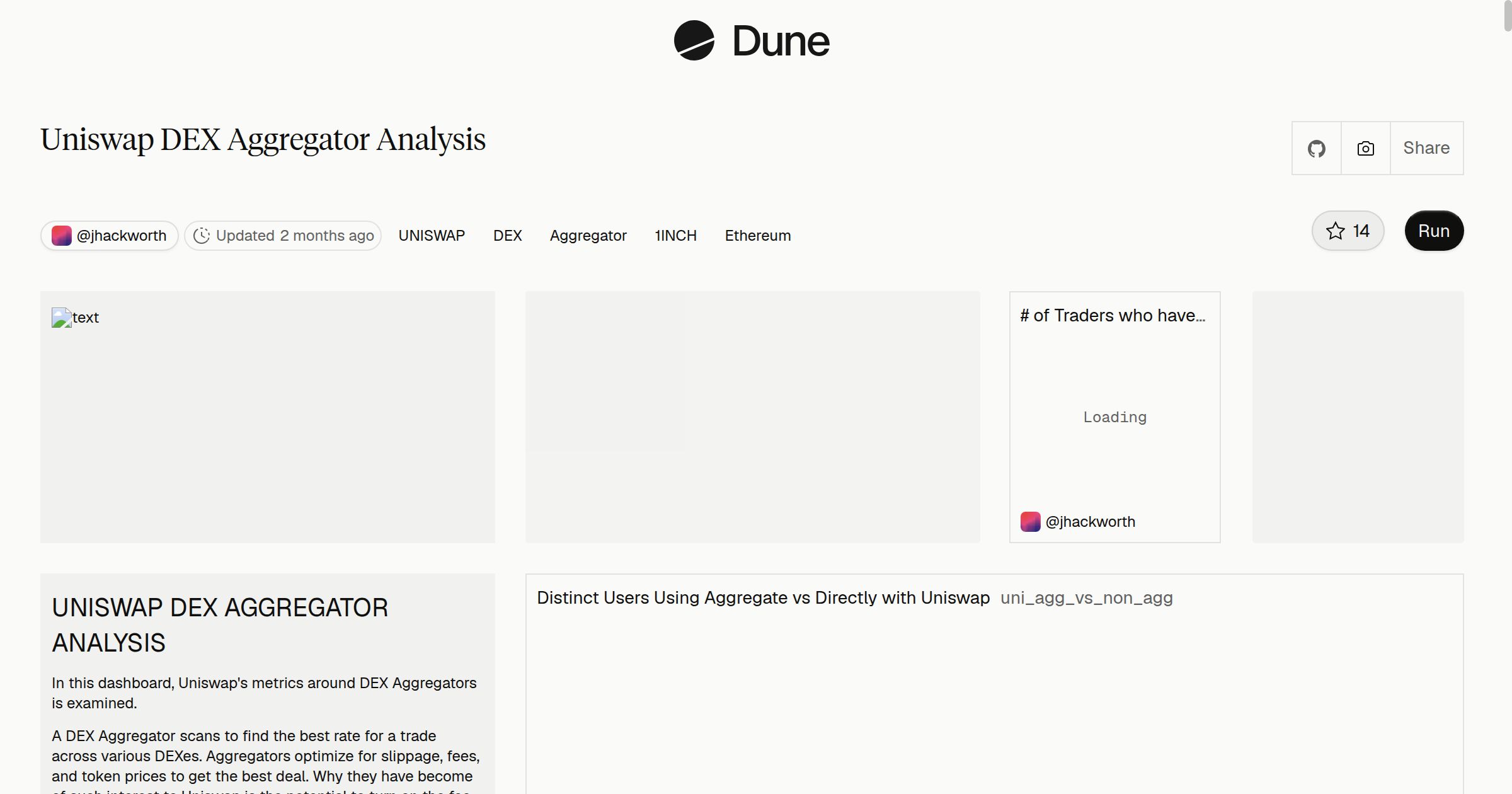Click the camera screenshot icon
Viewport: 1512px width, 794px height.
tap(1365, 149)
